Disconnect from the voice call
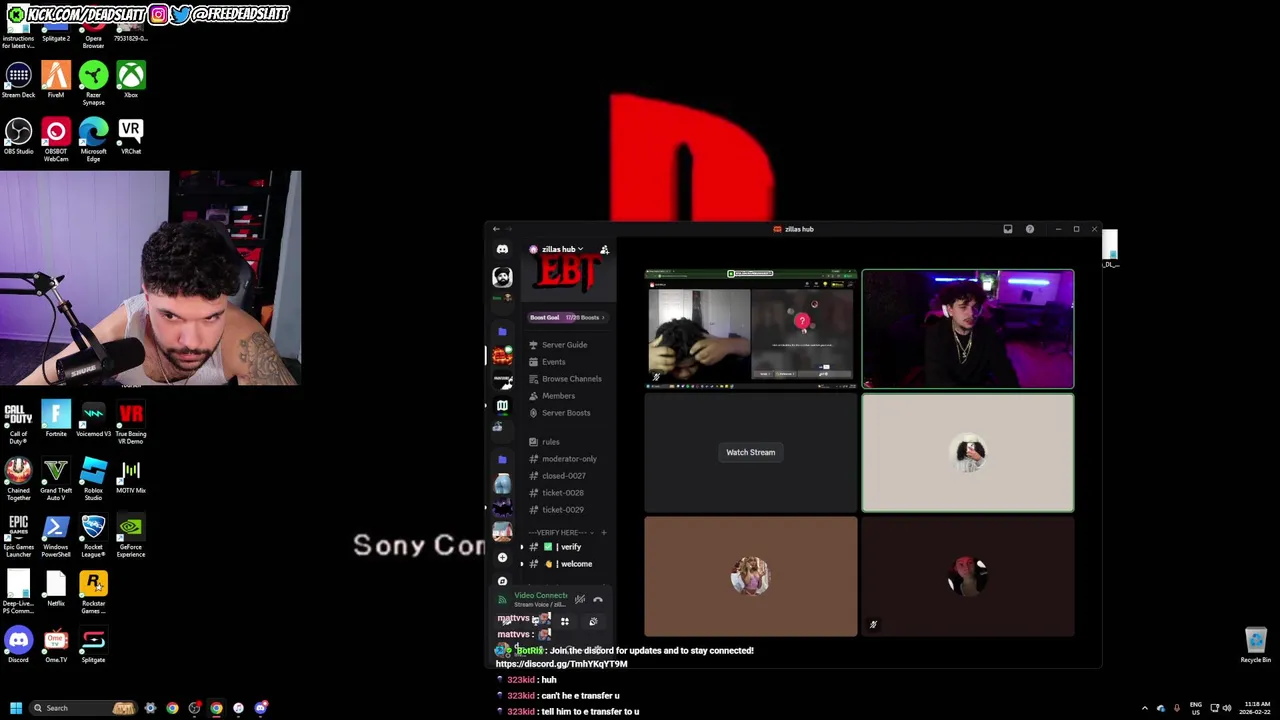This screenshot has width=1280, height=720. point(598,600)
